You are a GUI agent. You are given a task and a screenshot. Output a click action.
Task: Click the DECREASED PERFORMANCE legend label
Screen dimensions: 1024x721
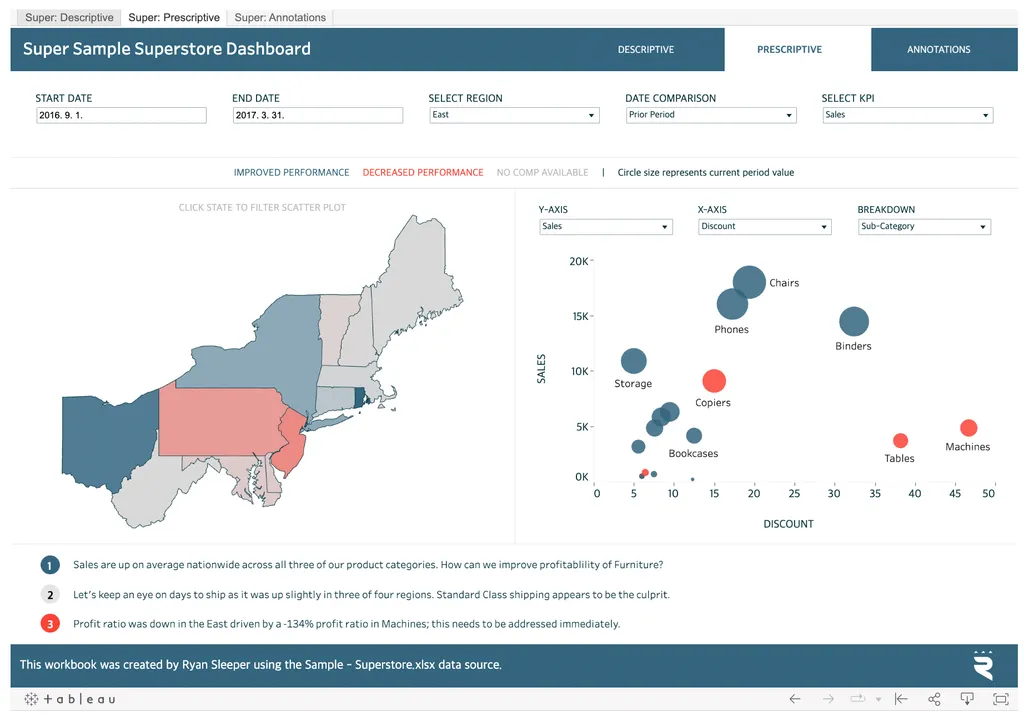[423, 172]
